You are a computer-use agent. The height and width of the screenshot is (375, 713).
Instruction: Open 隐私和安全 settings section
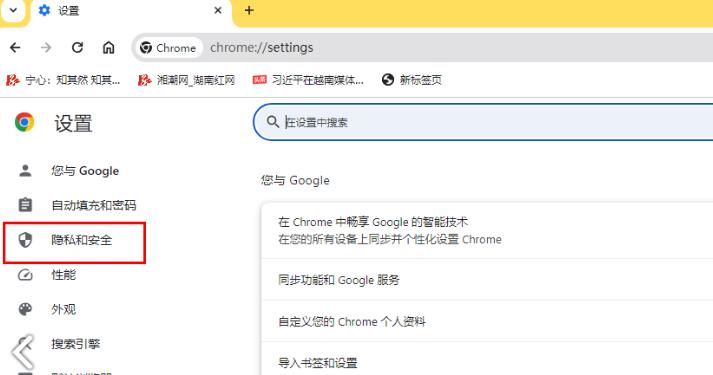(75, 243)
